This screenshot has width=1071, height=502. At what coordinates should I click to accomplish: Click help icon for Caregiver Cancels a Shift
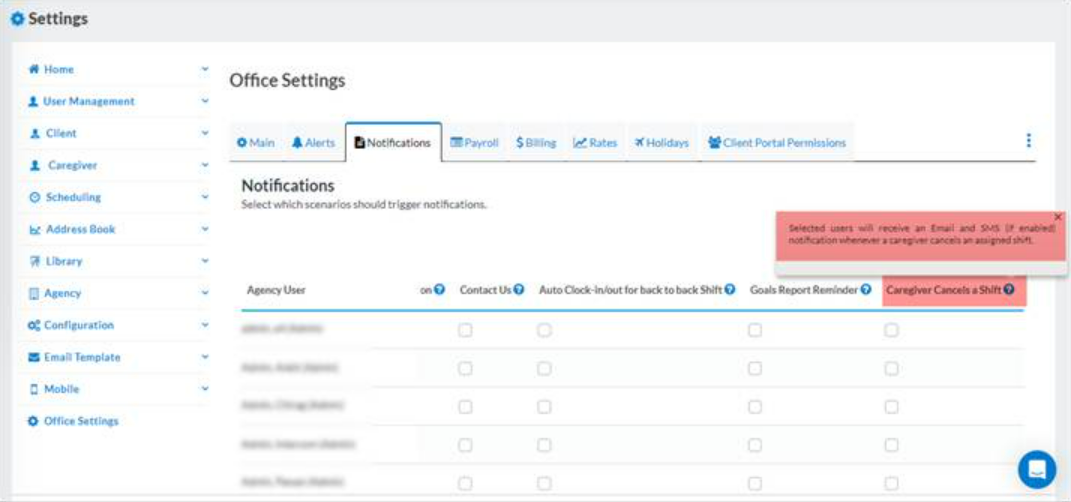[x=1009, y=290]
